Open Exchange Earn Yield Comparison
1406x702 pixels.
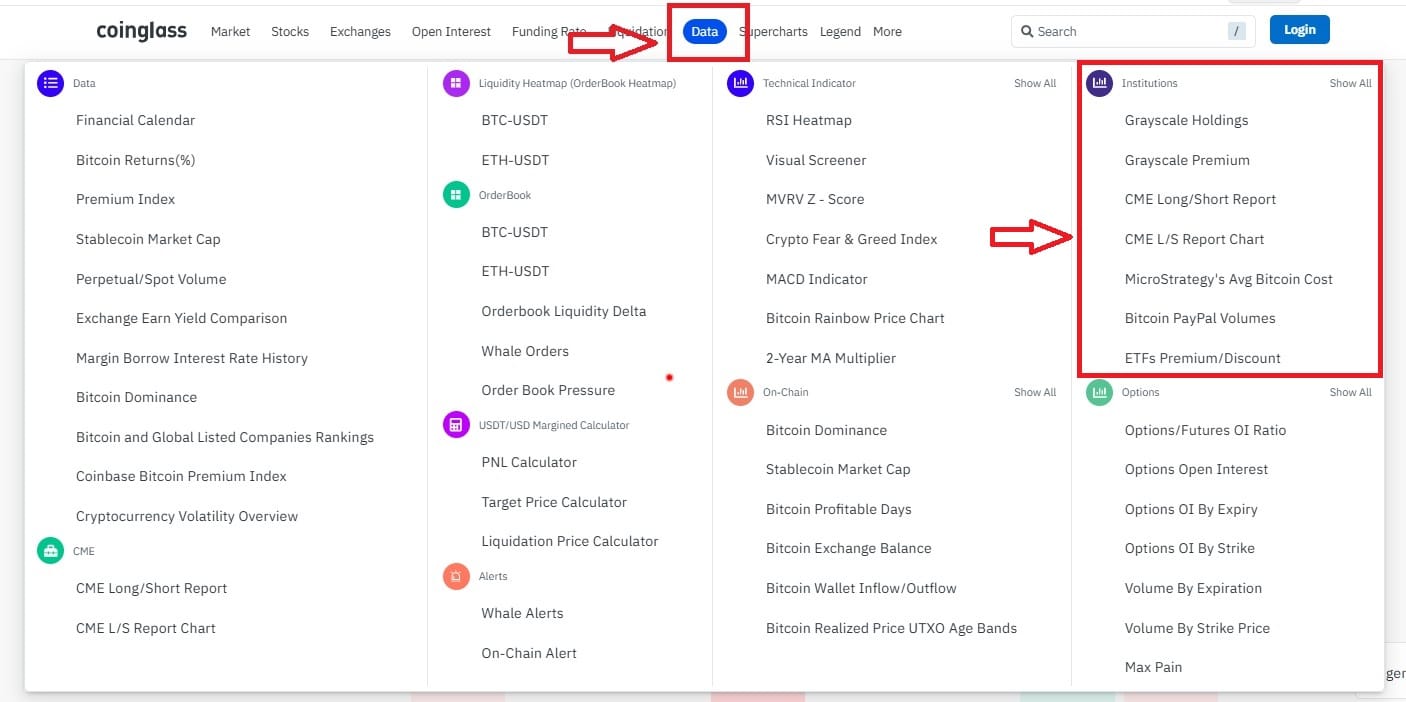(181, 318)
